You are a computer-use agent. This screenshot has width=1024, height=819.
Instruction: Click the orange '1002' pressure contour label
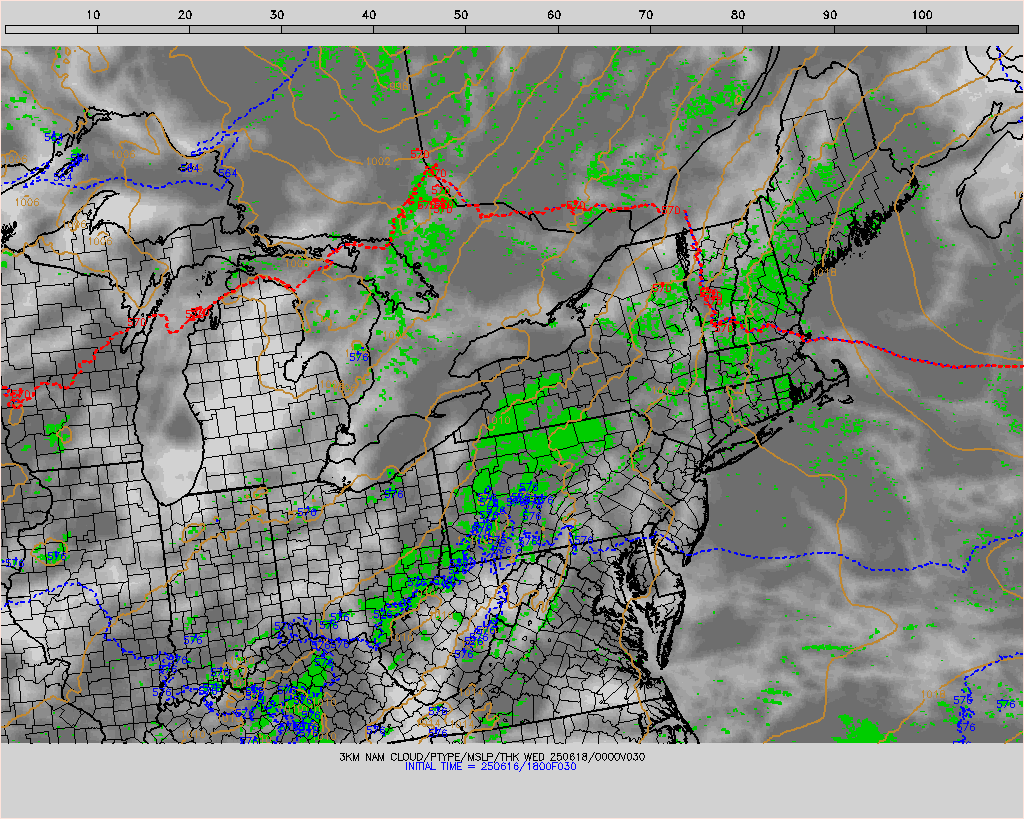(x=377, y=161)
